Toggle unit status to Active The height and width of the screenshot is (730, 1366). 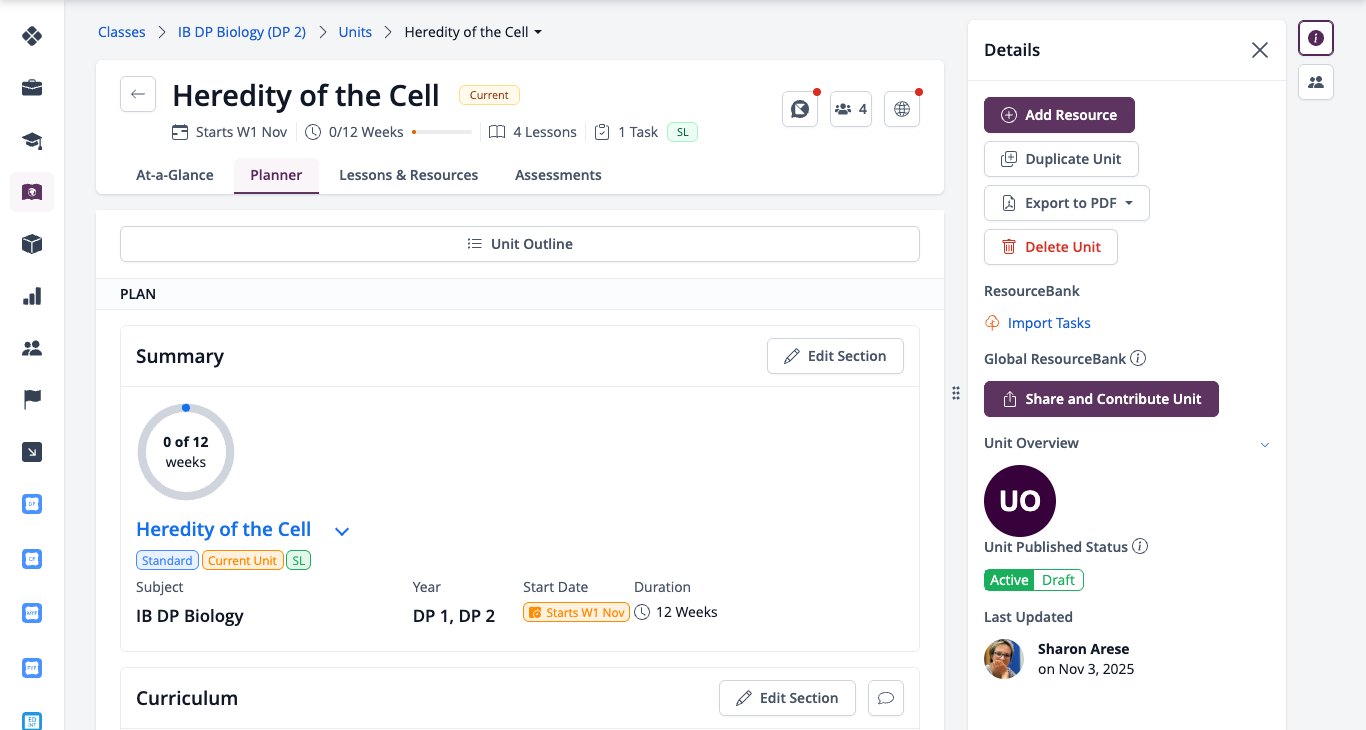click(x=1009, y=580)
